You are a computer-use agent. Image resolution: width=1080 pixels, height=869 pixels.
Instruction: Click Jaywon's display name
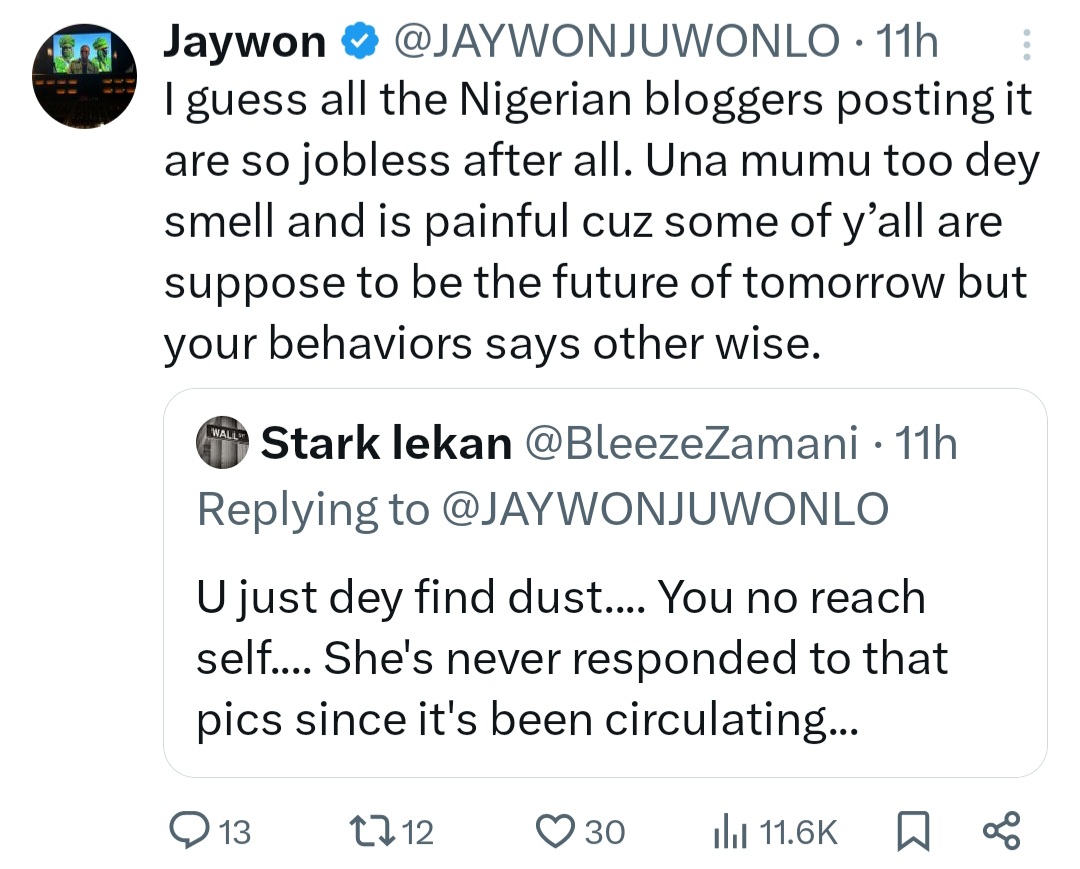[245, 40]
